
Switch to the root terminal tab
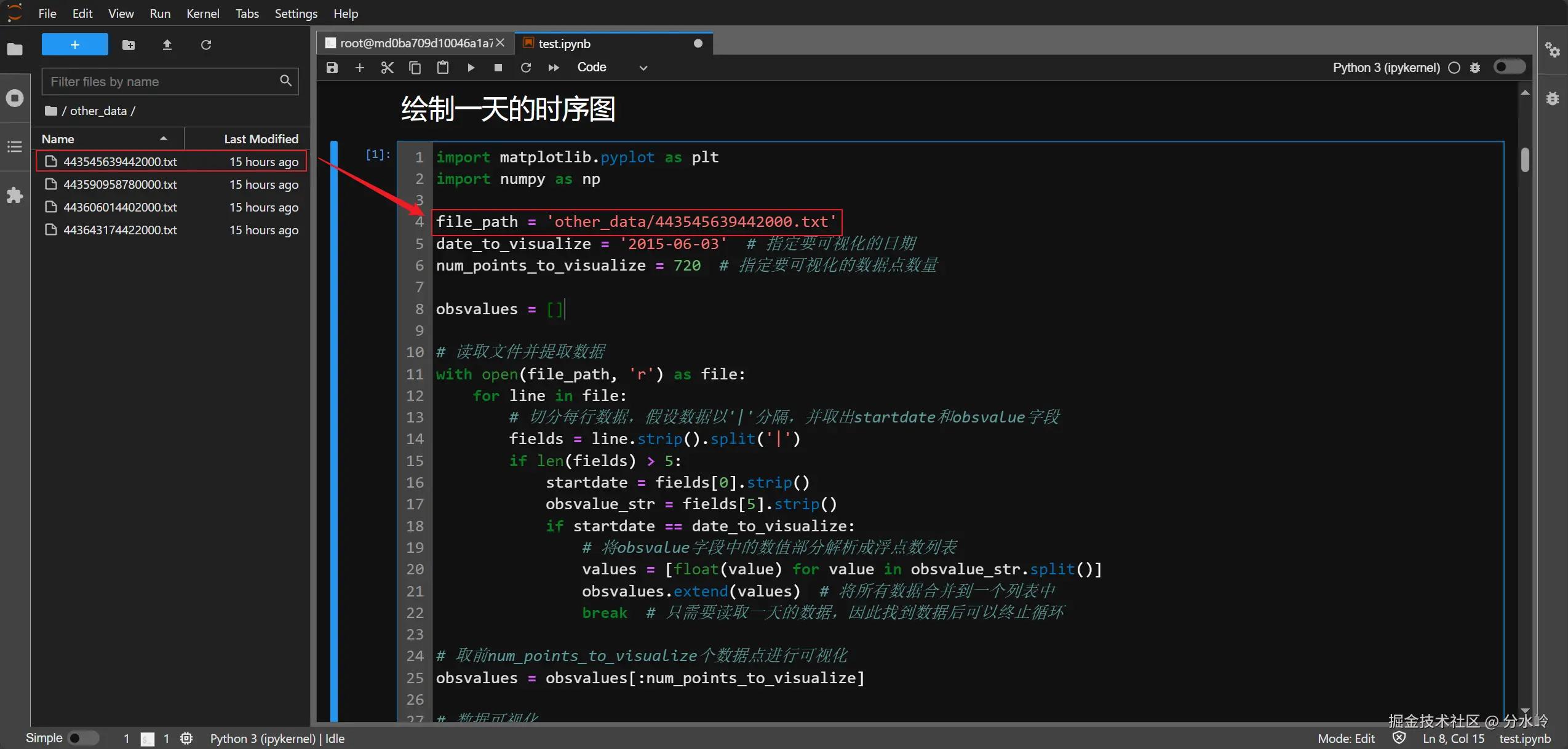(x=415, y=43)
